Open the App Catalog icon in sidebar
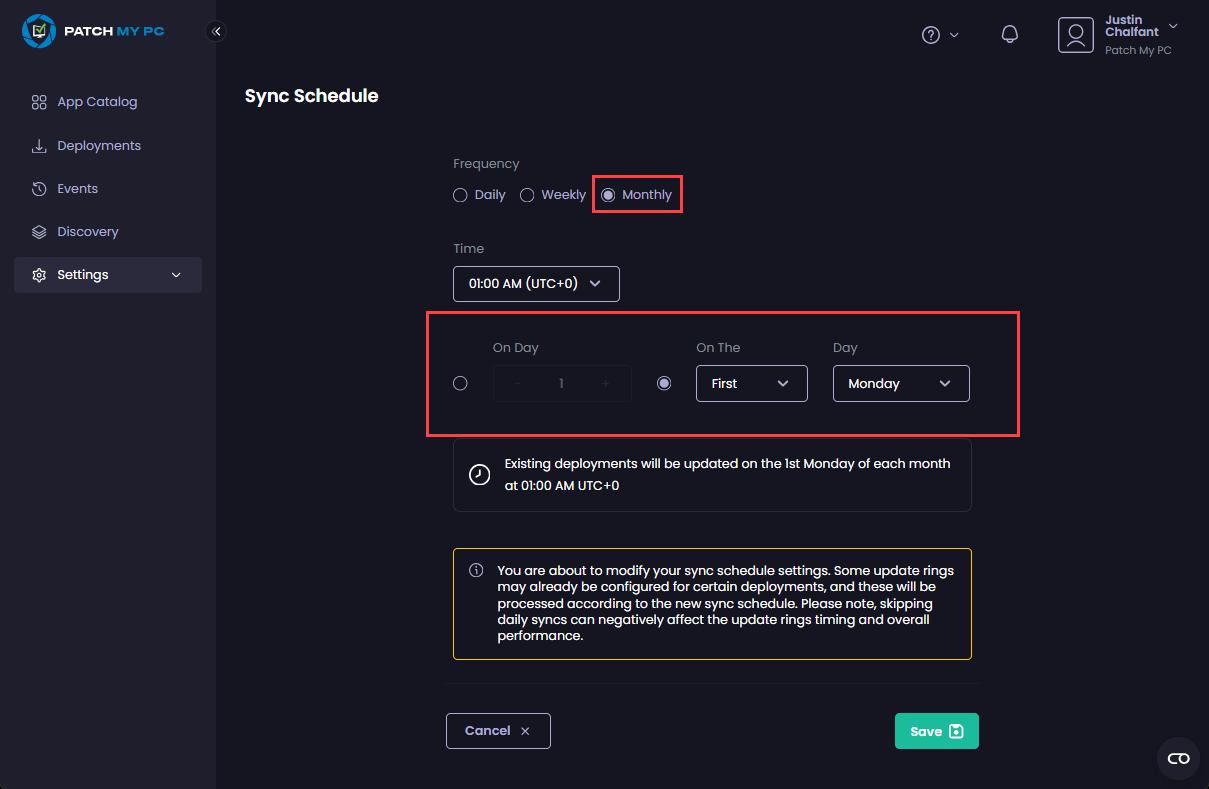 (38, 101)
